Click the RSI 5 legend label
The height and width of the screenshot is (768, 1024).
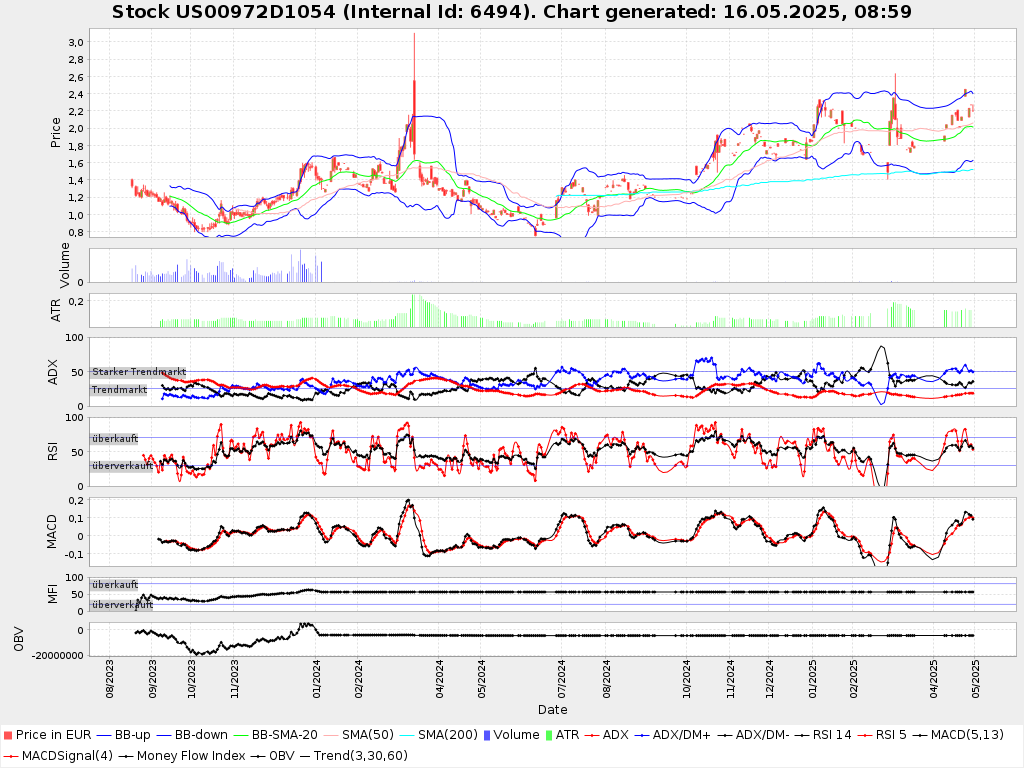[891, 735]
